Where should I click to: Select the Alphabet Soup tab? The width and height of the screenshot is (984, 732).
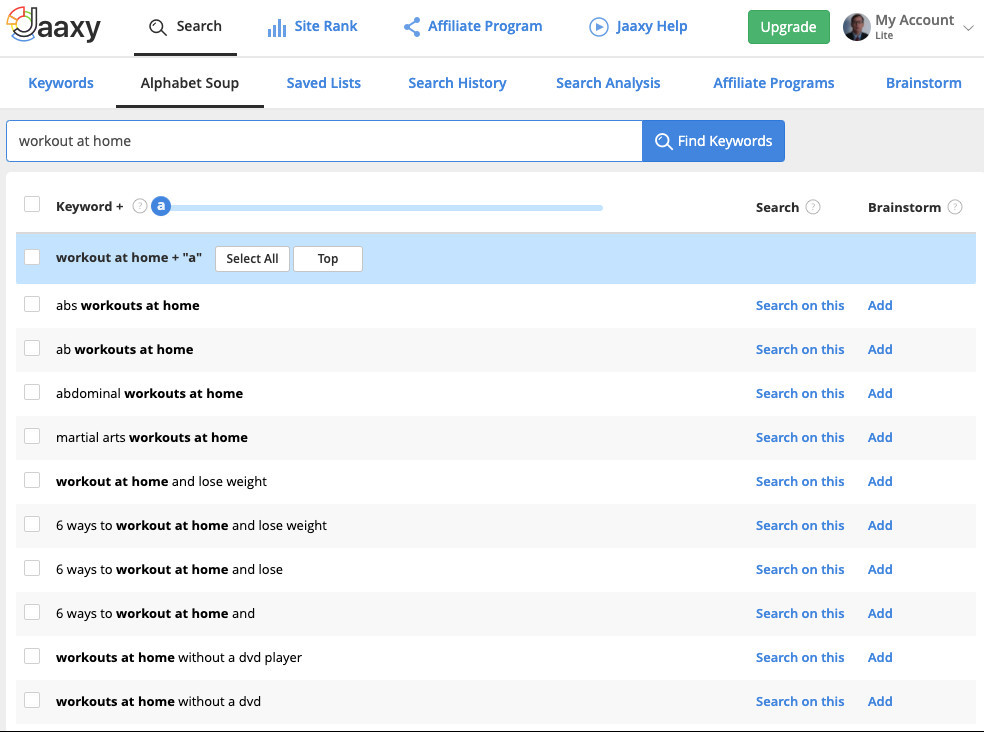coord(190,83)
